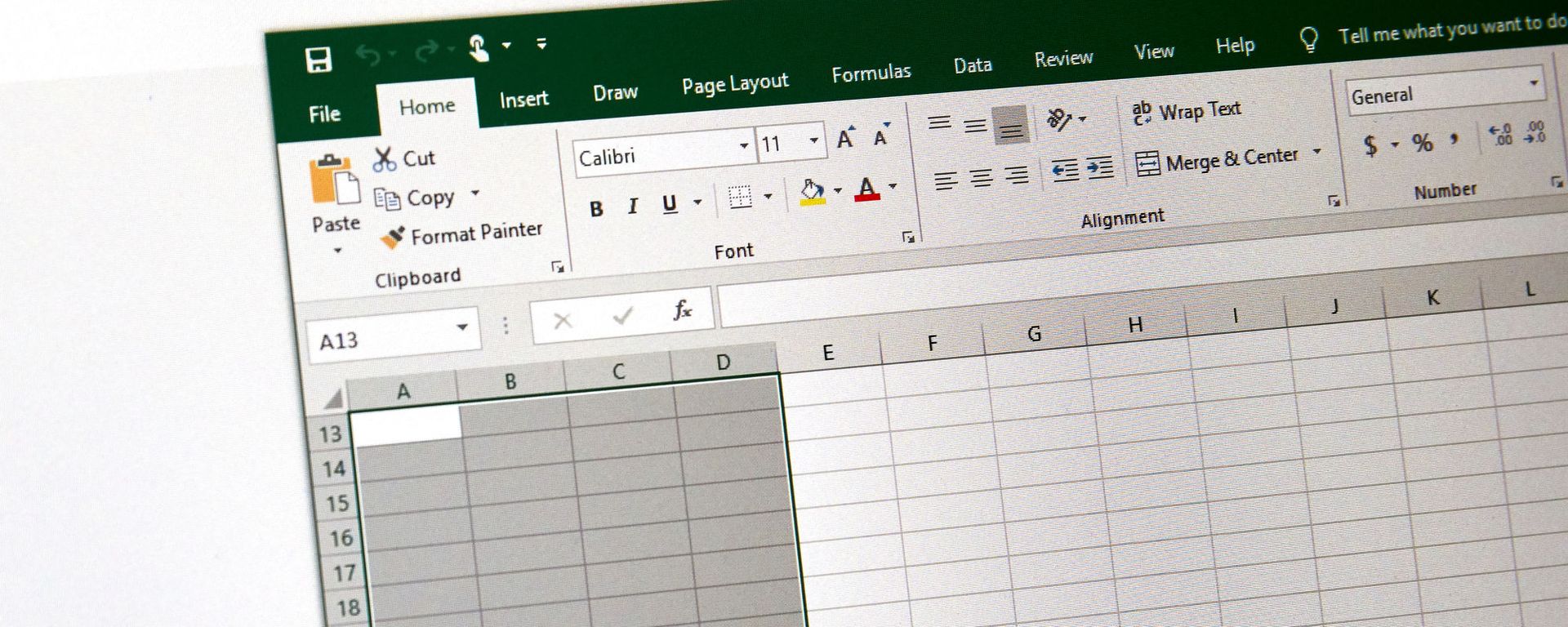
Task: Click Cut with scissors icon
Action: click(x=404, y=158)
